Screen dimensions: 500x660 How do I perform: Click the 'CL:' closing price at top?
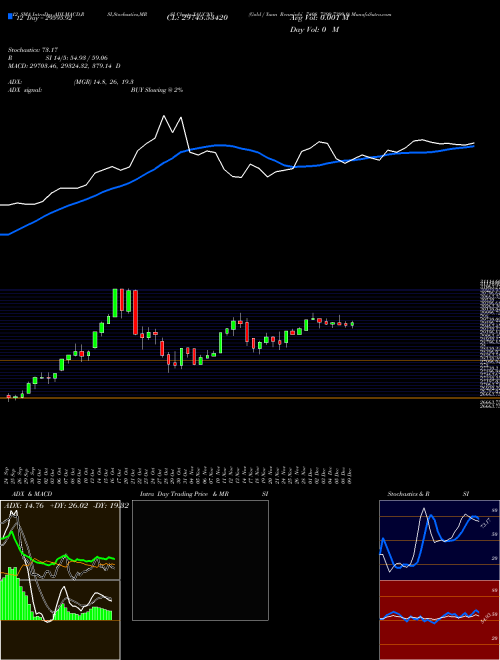point(197,18)
